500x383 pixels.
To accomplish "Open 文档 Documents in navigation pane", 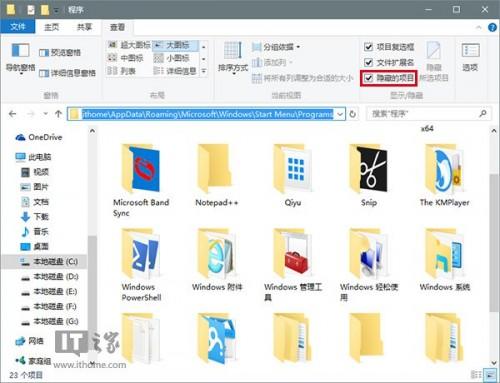I will [35, 202].
